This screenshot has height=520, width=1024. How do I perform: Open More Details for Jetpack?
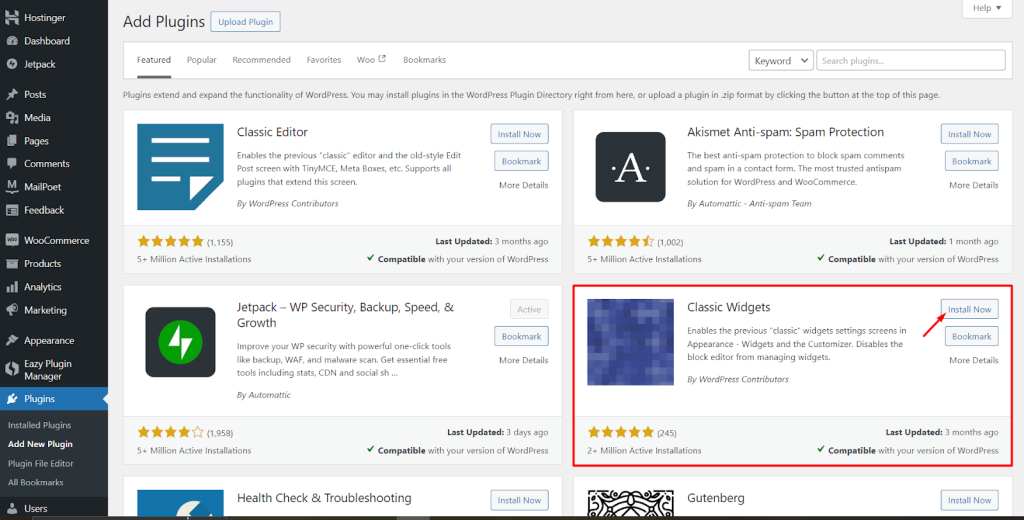[x=524, y=360]
